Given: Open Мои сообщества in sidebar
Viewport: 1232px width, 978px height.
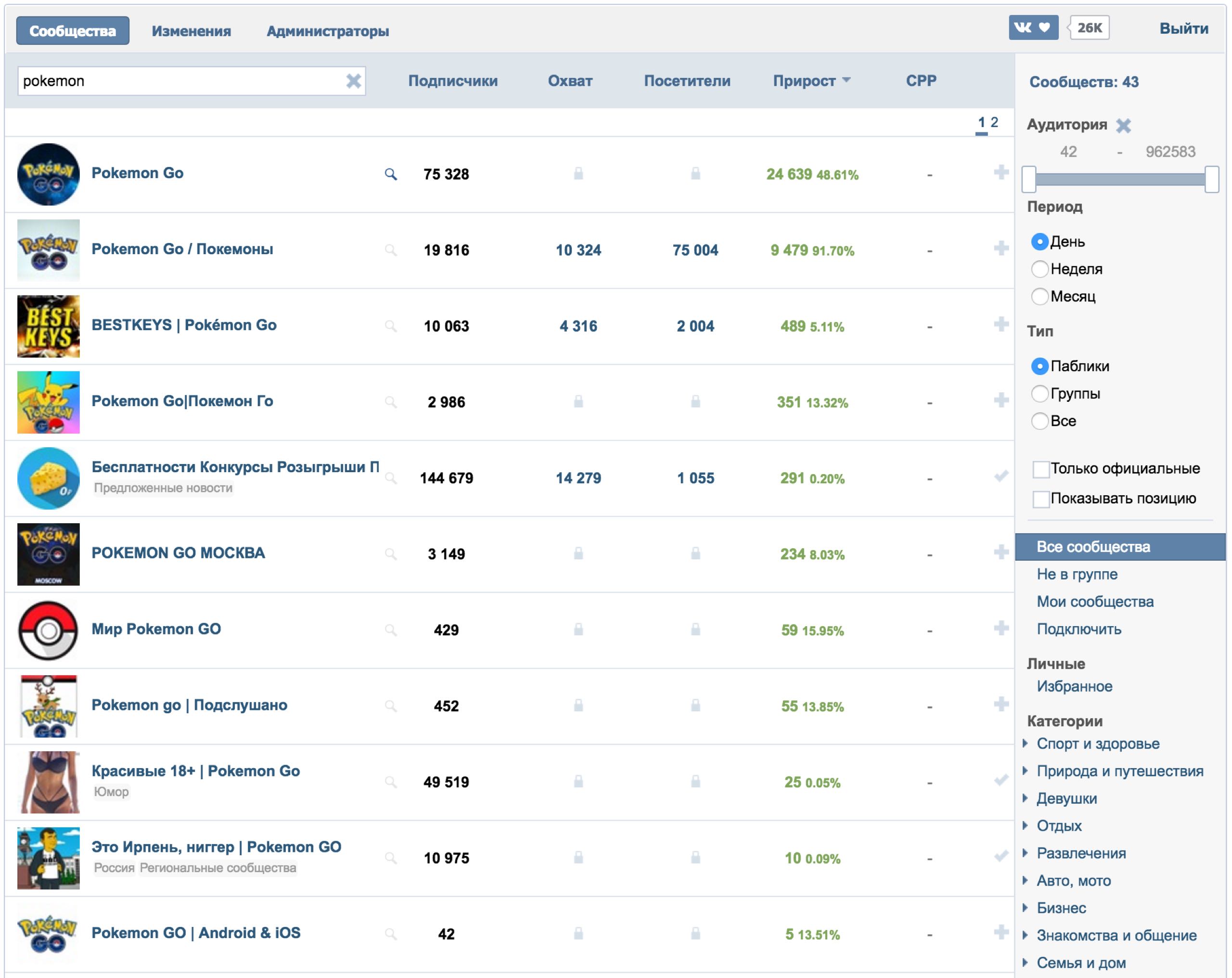Looking at the screenshot, I should click(1095, 601).
